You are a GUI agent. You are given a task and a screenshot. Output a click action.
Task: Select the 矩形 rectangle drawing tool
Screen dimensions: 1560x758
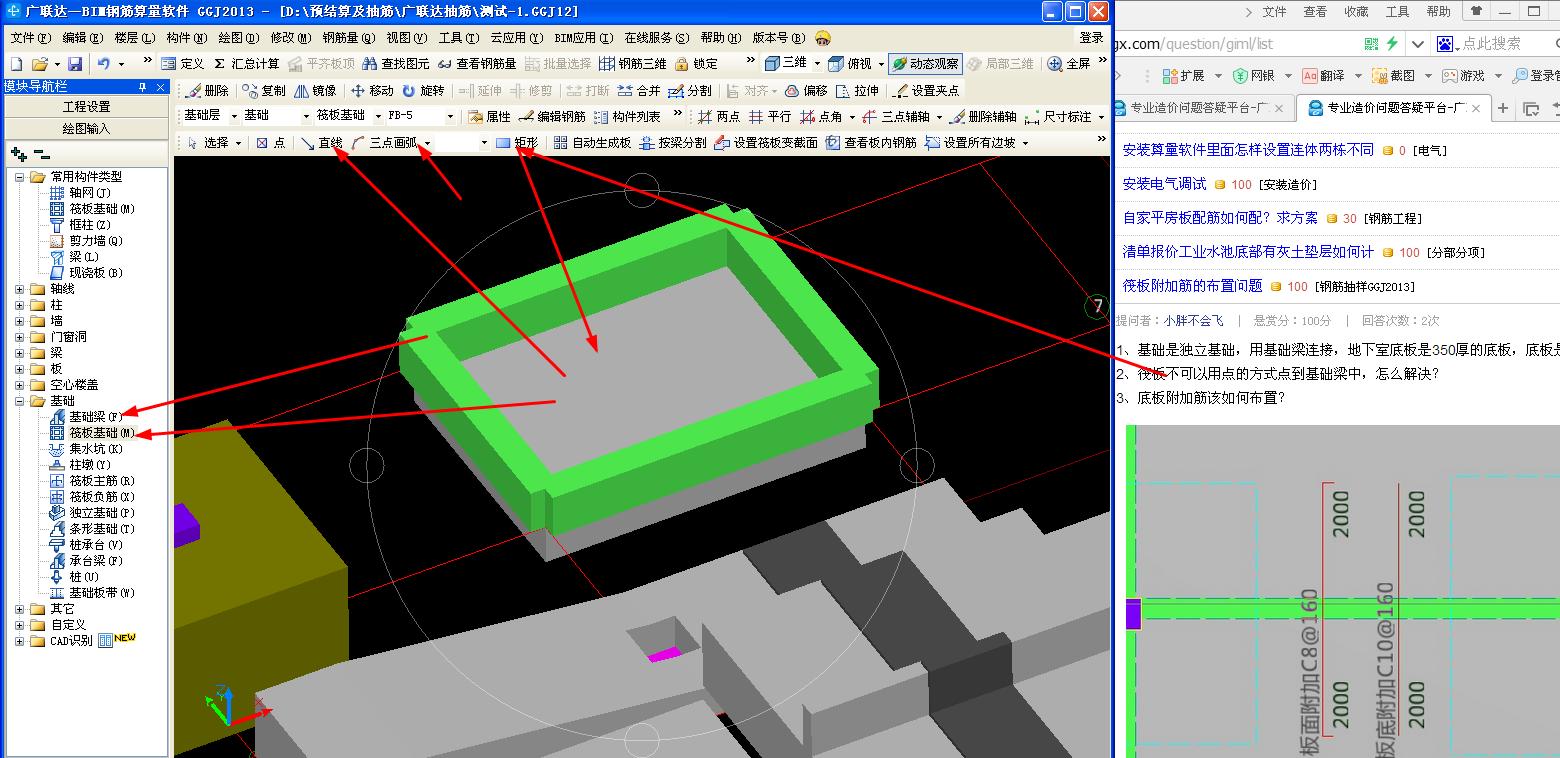tap(517, 143)
